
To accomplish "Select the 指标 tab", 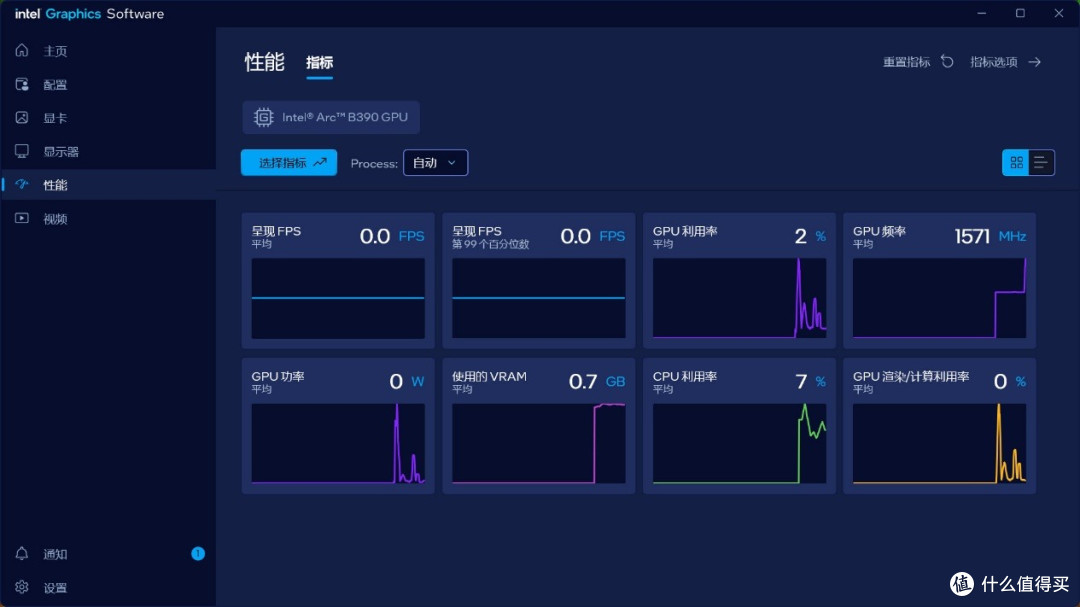I will 320,63.
